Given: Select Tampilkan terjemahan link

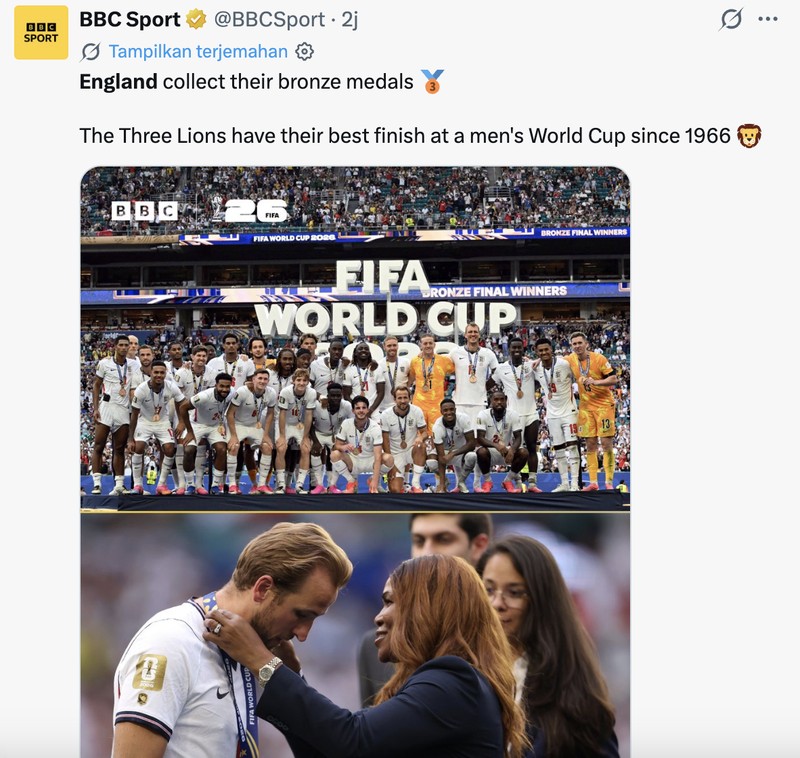Looking at the screenshot, I should click(198, 52).
